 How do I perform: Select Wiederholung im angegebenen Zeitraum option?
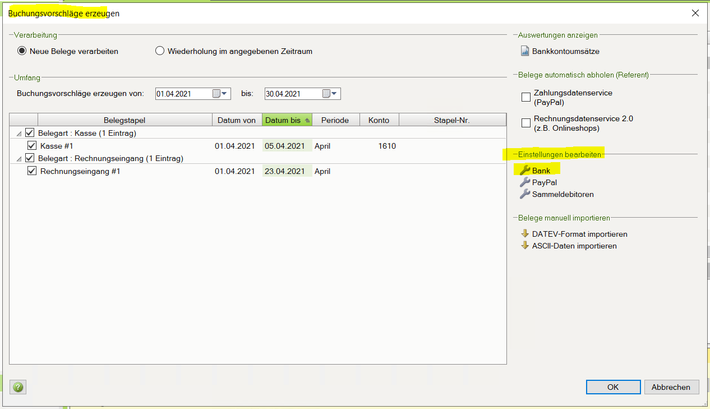pyautogui.click(x=159, y=51)
